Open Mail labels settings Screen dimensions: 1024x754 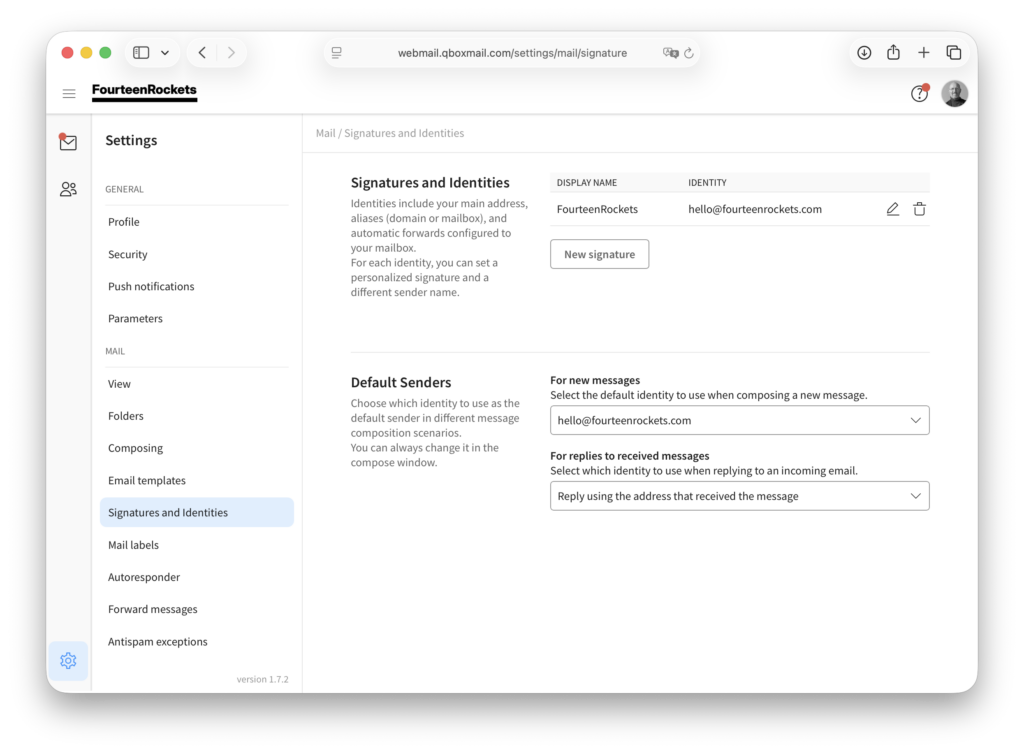click(x=197, y=545)
